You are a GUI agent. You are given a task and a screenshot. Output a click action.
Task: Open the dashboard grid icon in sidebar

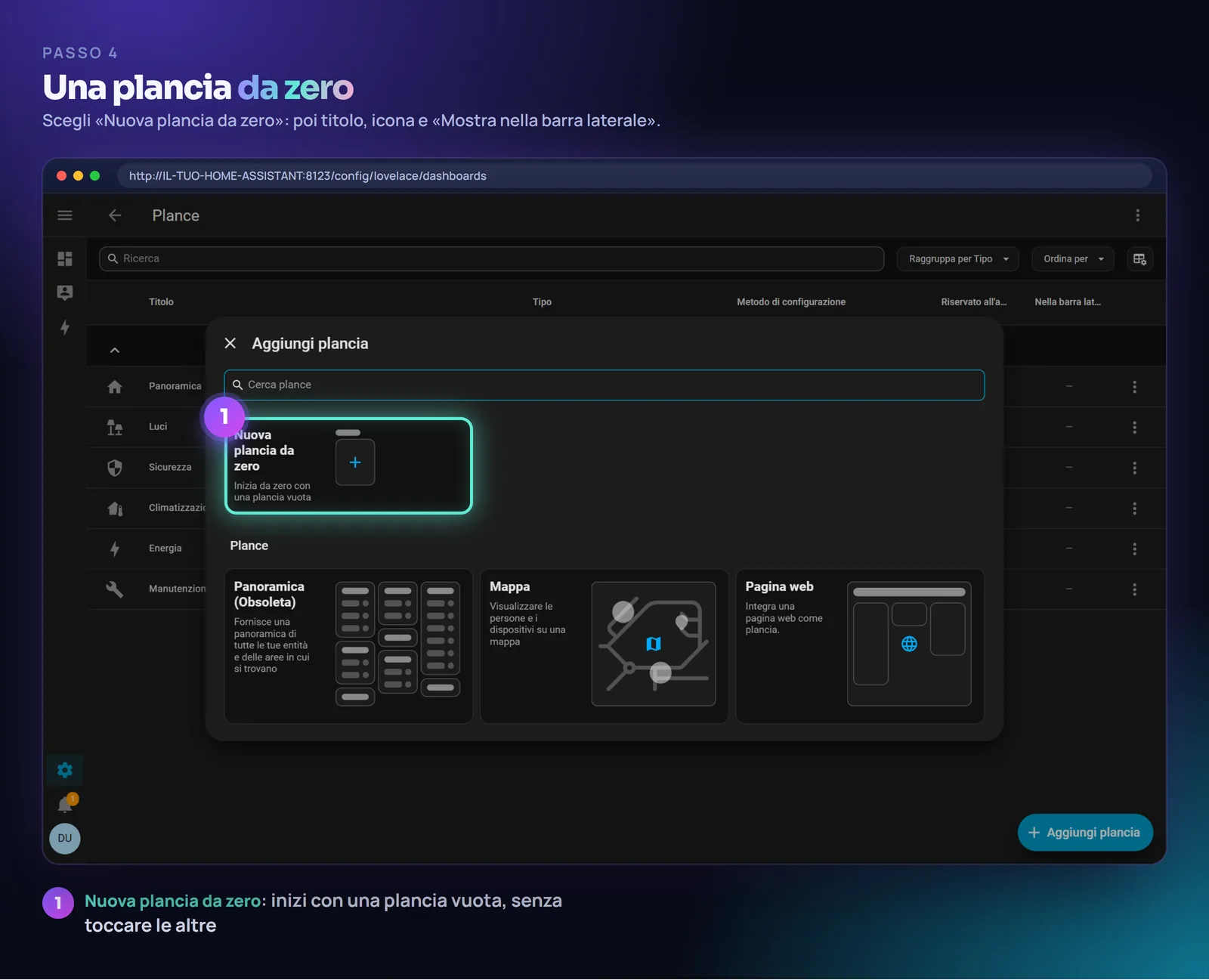(x=65, y=258)
